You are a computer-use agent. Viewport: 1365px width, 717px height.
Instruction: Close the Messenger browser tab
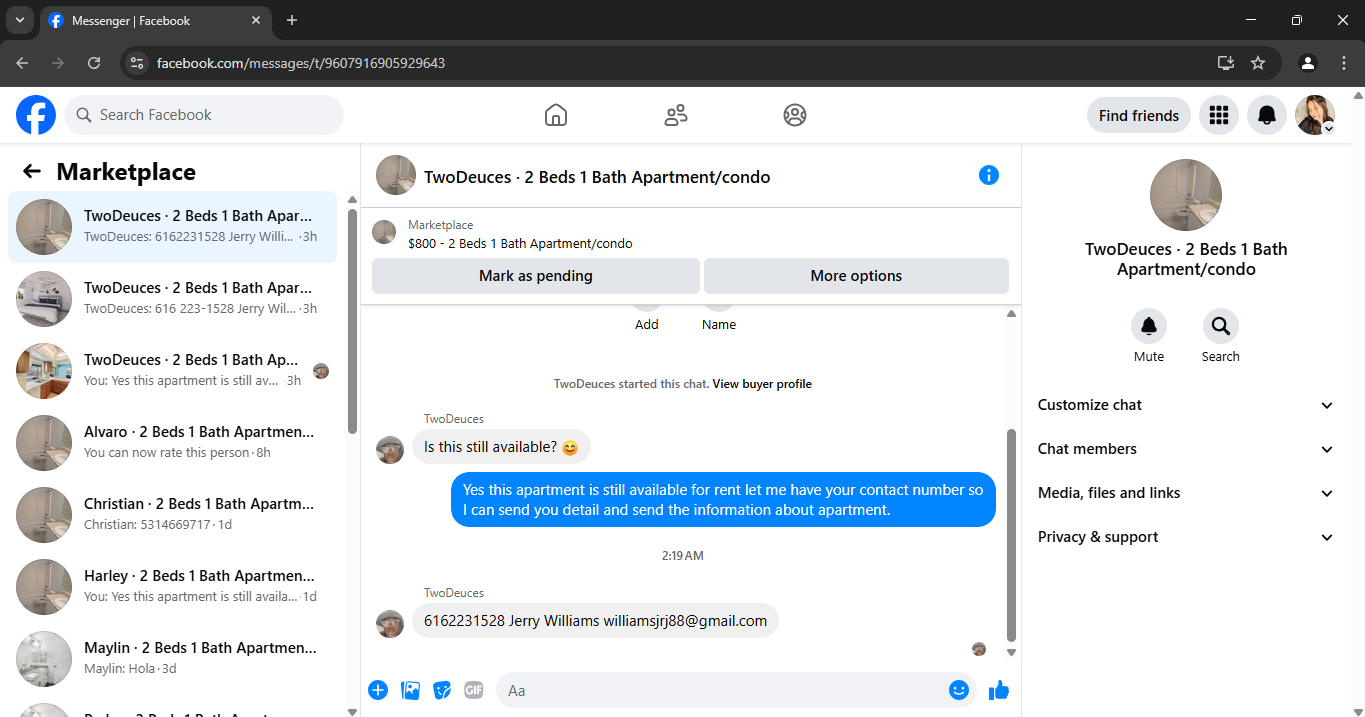pyautogui.click(x=257, y=20)
